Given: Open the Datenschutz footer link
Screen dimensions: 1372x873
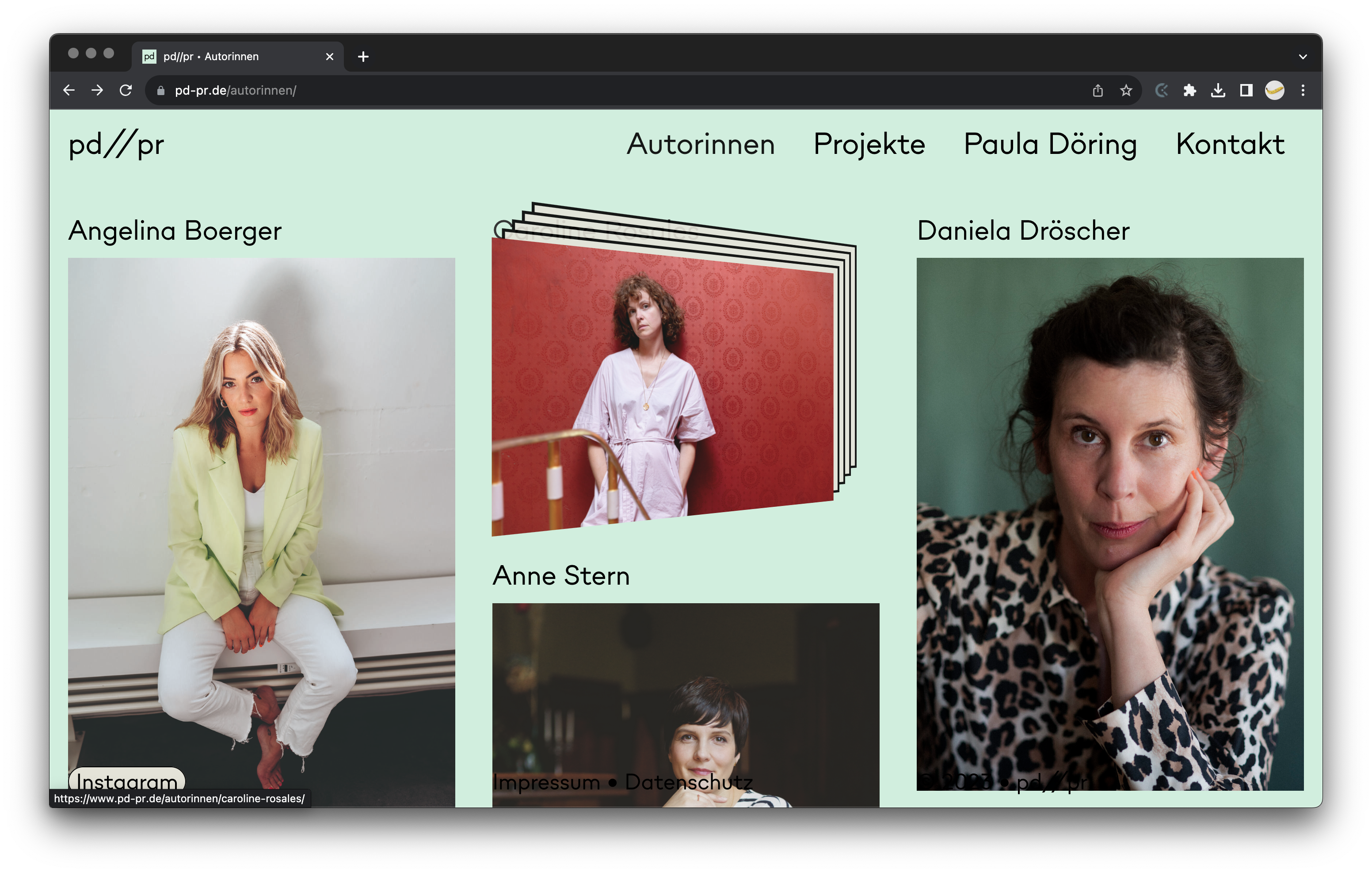Looking at the screenshot, I should click(689, 782).
